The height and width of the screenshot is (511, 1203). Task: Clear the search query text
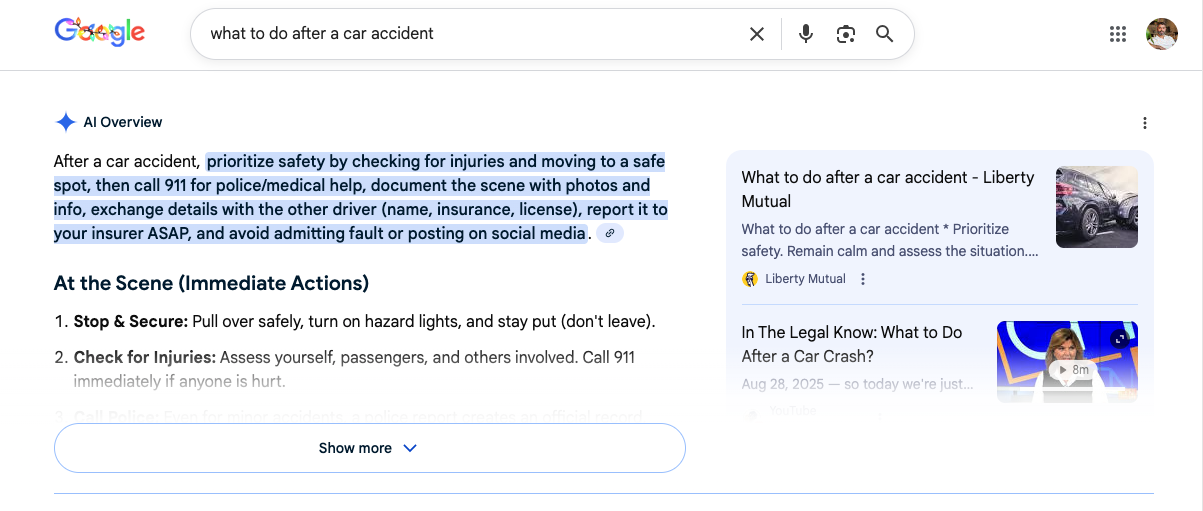(757, 34)
